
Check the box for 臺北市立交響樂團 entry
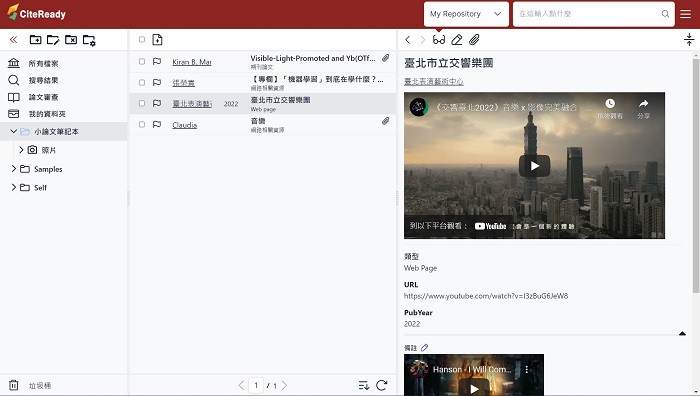142,104
